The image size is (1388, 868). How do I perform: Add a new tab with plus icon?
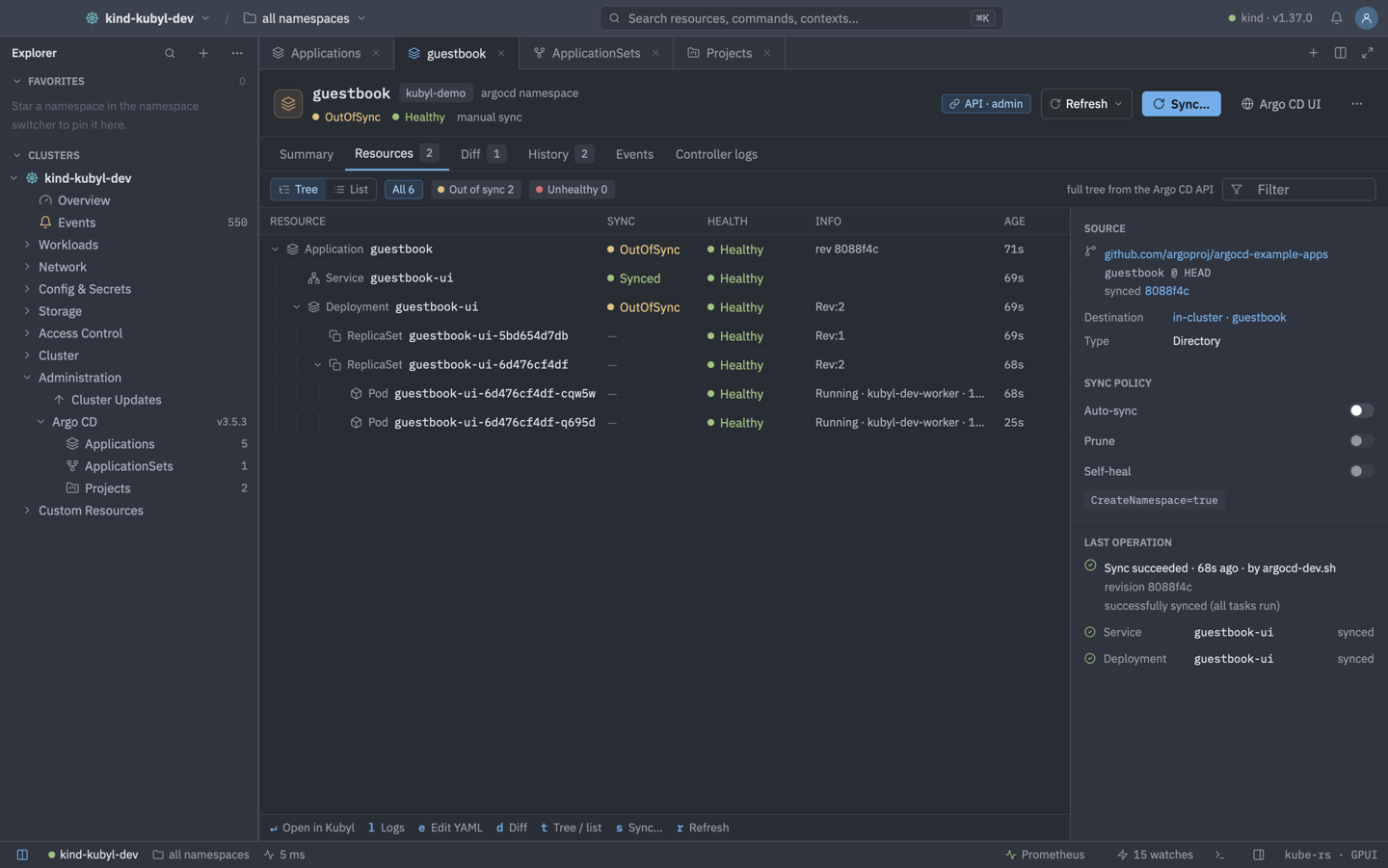pyautogui.click(x=1313, y=53)
